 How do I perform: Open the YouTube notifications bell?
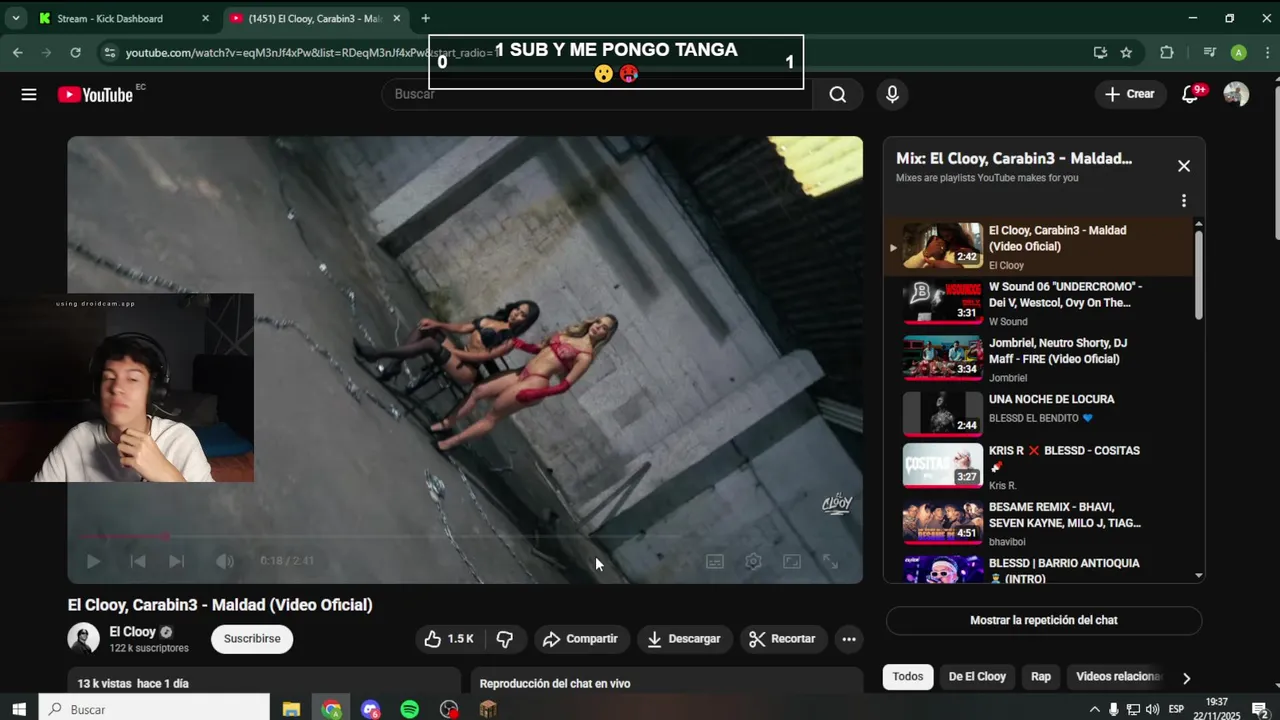[x=1190, y=94]
